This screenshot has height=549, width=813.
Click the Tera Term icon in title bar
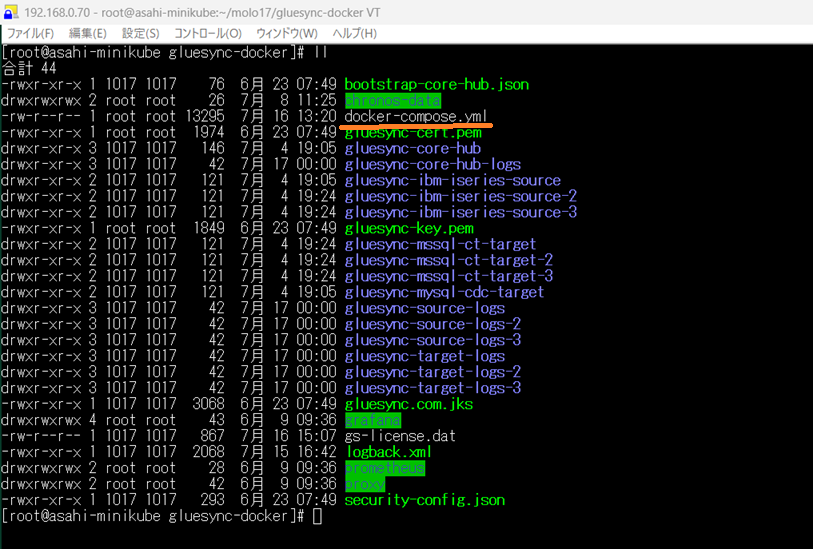10,11
